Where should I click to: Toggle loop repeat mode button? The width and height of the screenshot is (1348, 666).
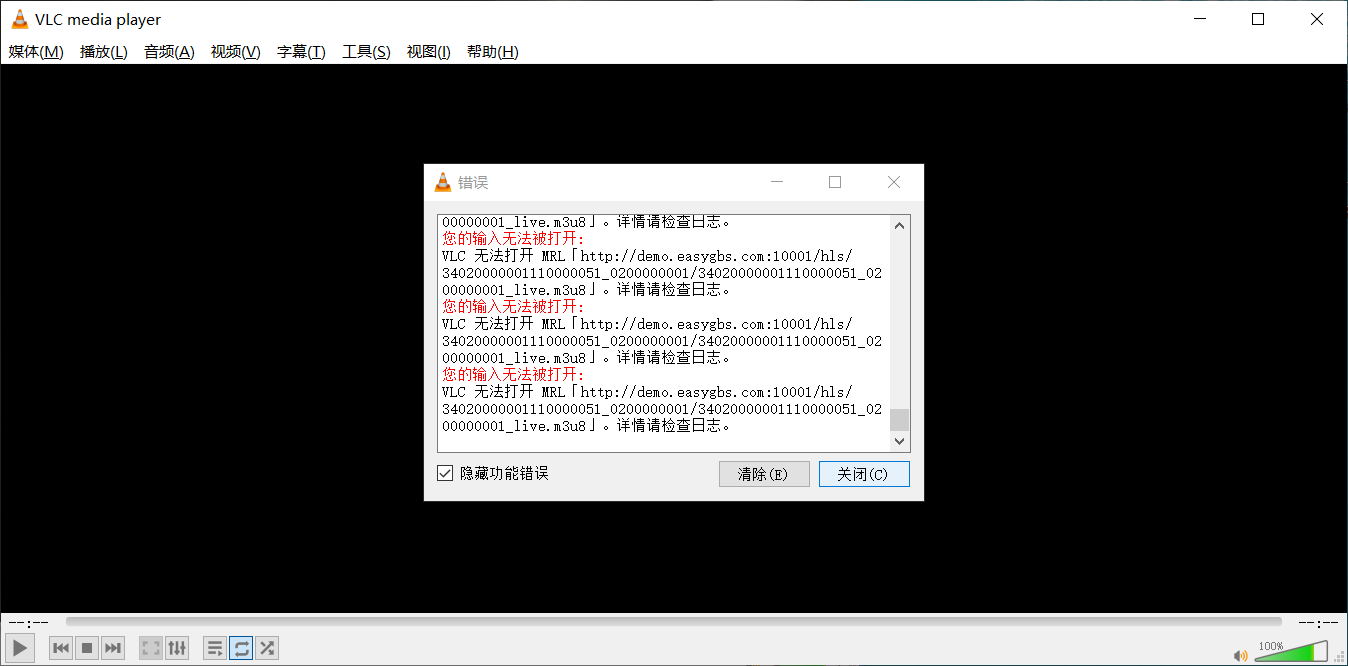coord(241,648)
